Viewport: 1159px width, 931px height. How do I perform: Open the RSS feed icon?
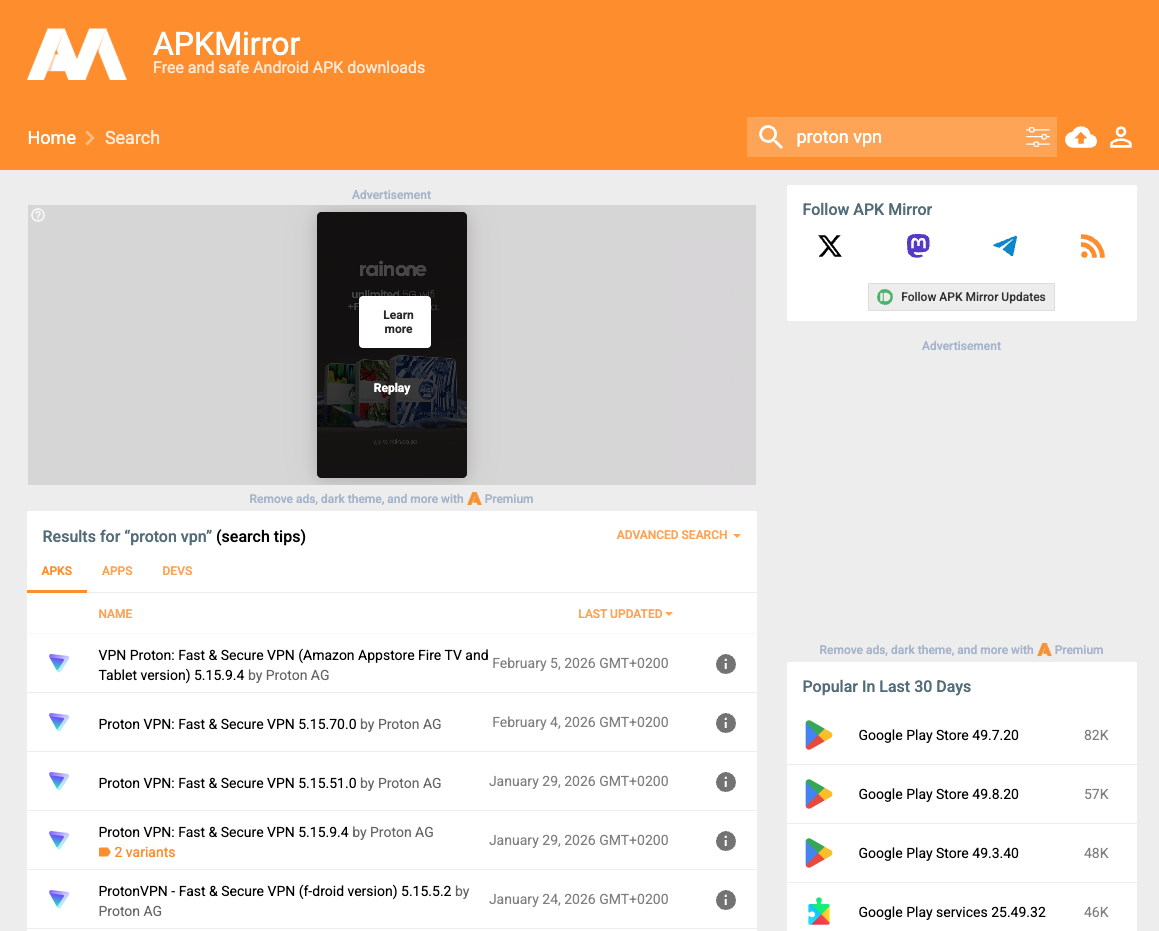[x=1092, y=246]
